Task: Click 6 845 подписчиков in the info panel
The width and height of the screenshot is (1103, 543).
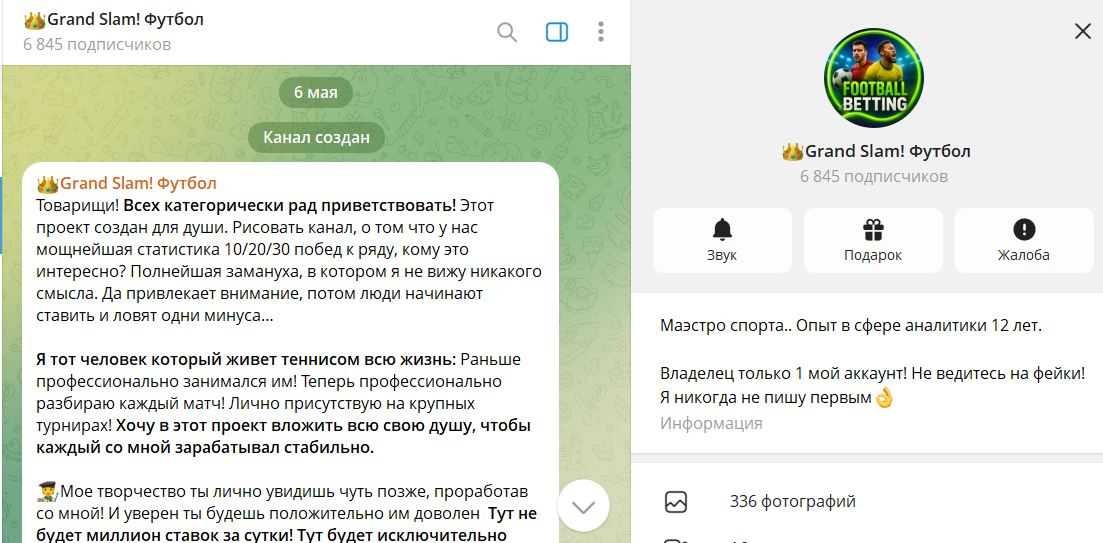Action: pos(874,177)
